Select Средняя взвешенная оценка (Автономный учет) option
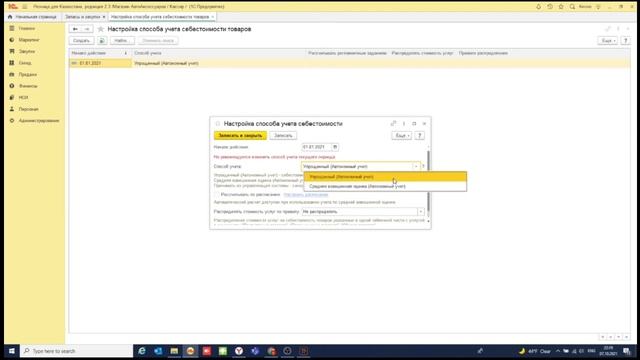640x360 pixels. pyautogui.click(x=385, y=186)
